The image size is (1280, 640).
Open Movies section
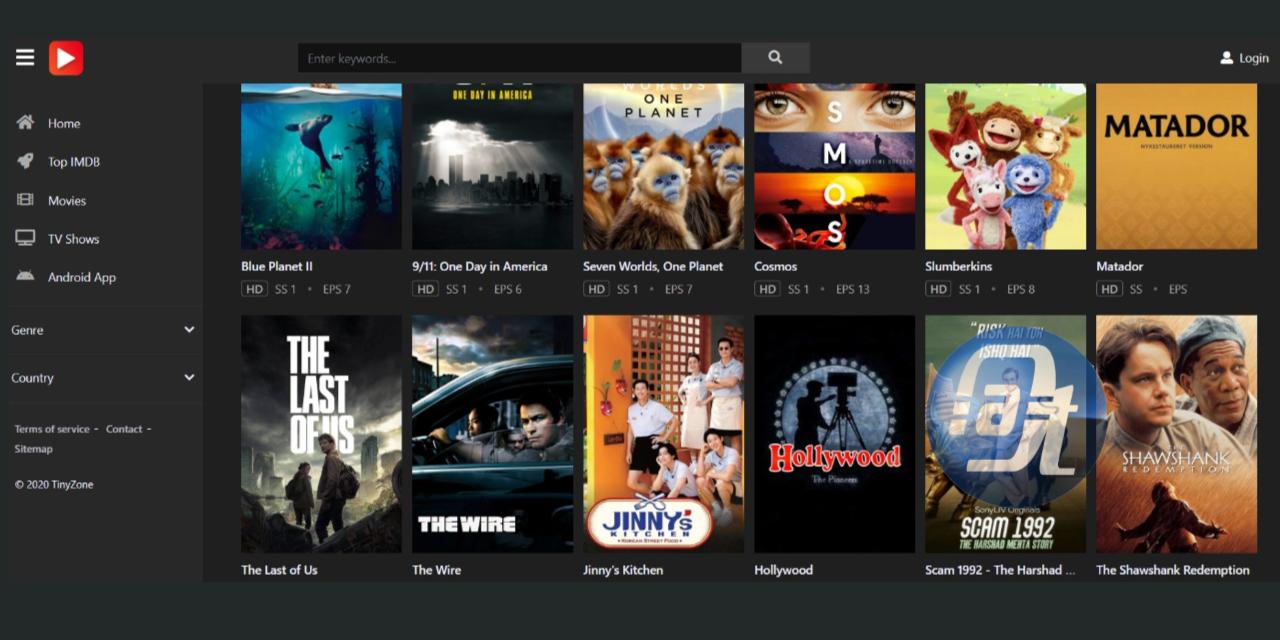click(67, 201)
